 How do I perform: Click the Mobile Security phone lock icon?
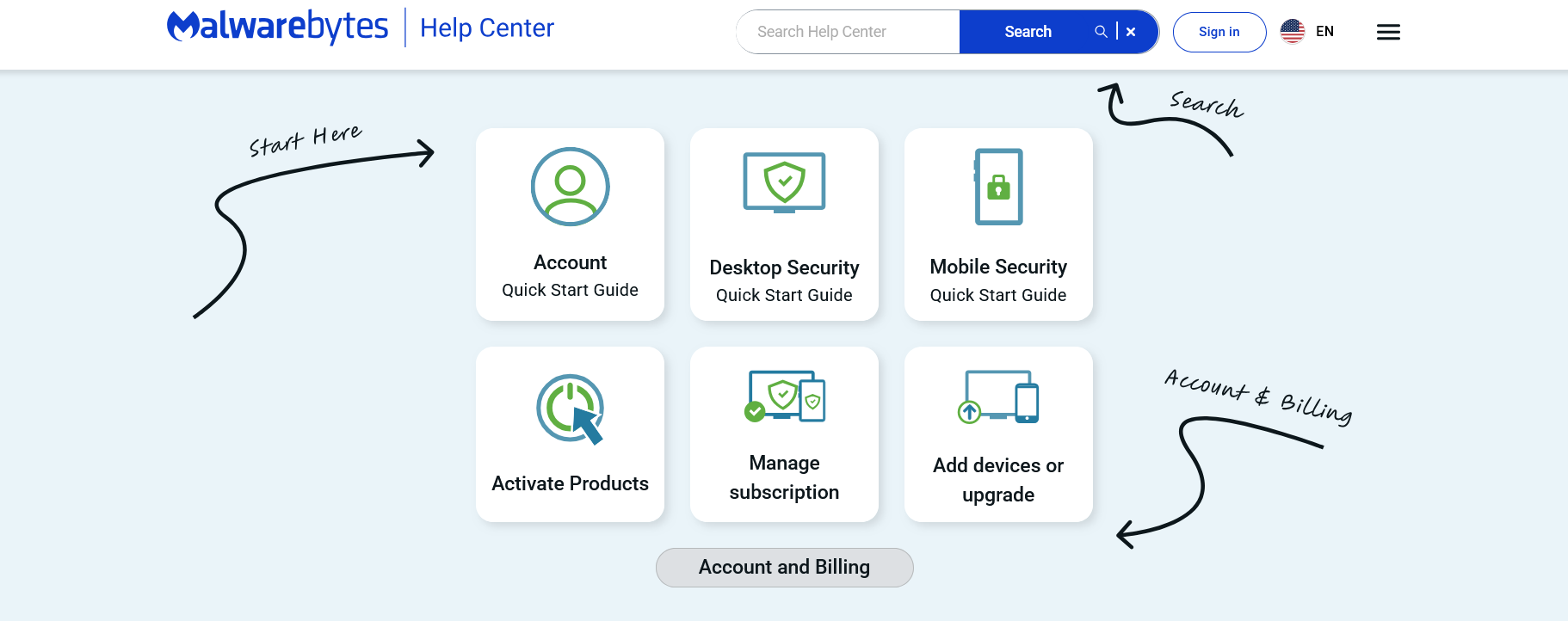(998, 187)
